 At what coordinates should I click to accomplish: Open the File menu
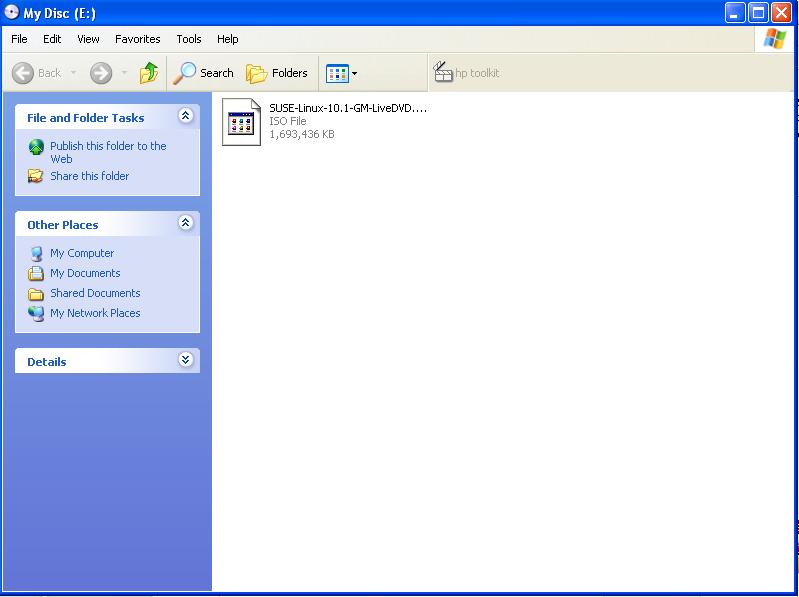click(x=19, y=39)
